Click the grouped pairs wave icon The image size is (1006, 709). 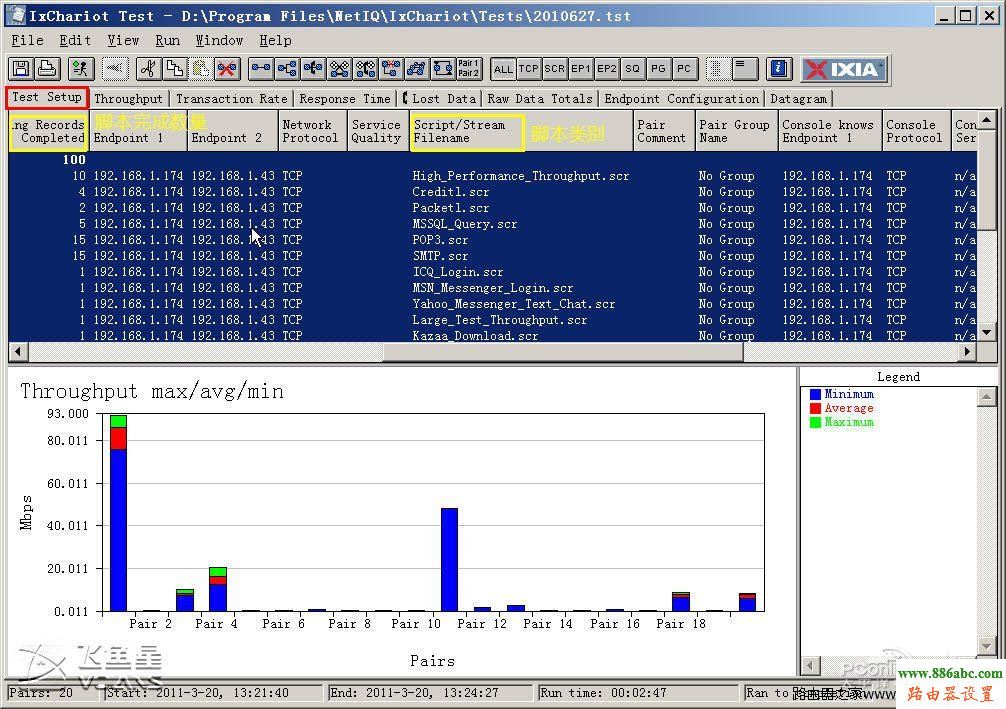(416, 69)
